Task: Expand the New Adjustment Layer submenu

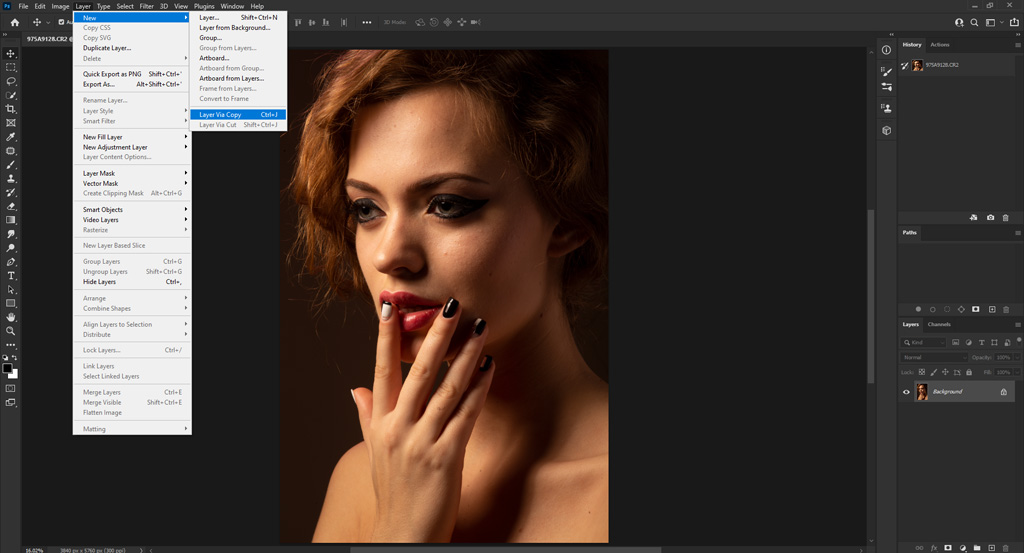Action: coord(132,147)
